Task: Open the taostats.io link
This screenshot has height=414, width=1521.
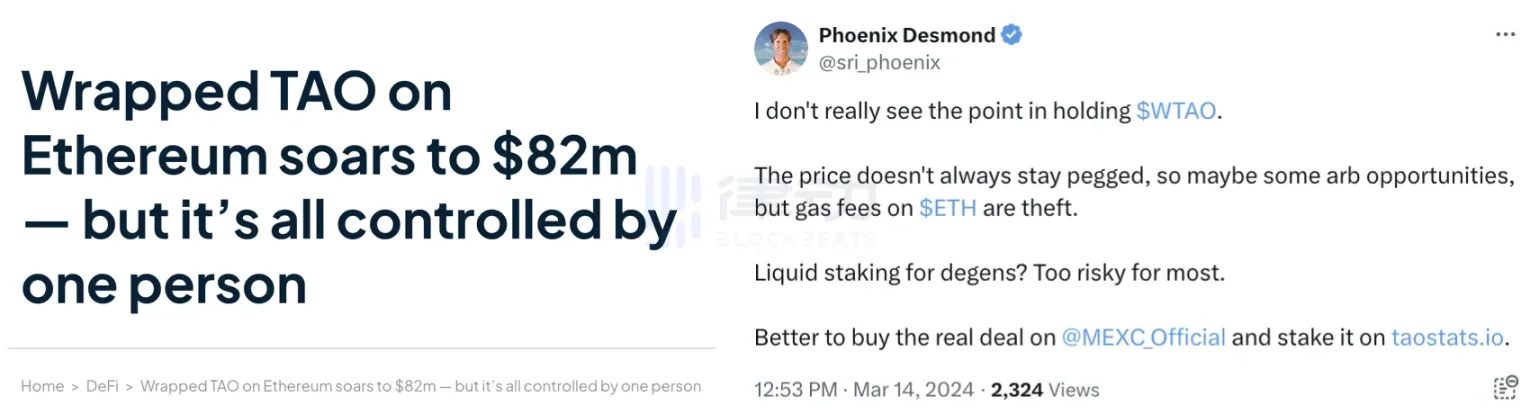Action: click(1447, 337)
